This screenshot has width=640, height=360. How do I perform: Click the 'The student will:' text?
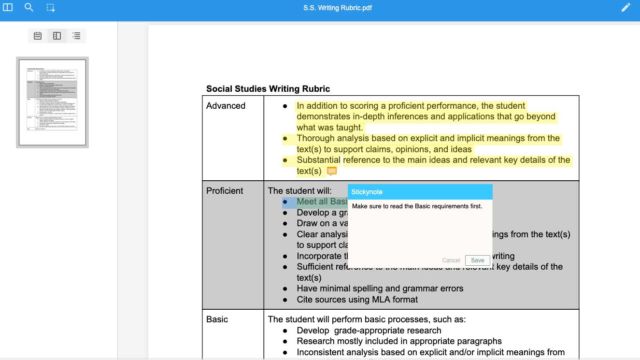coord(300,191)
